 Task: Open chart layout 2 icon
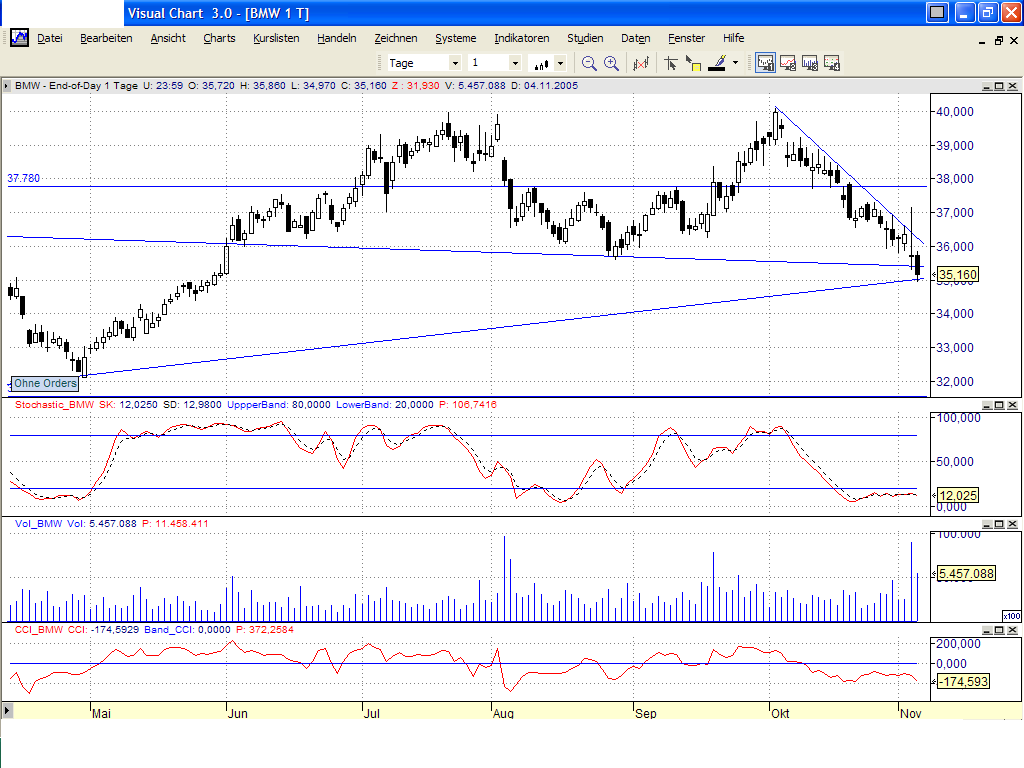[x=788, y=62]
